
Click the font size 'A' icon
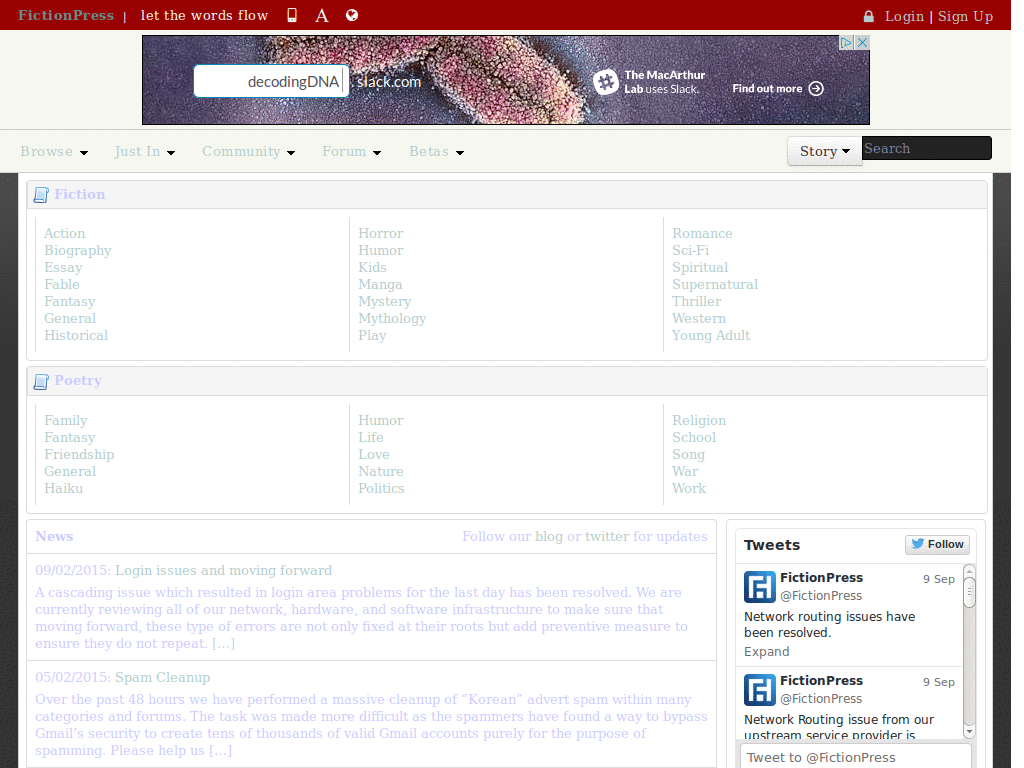click(x=322, y=16)
